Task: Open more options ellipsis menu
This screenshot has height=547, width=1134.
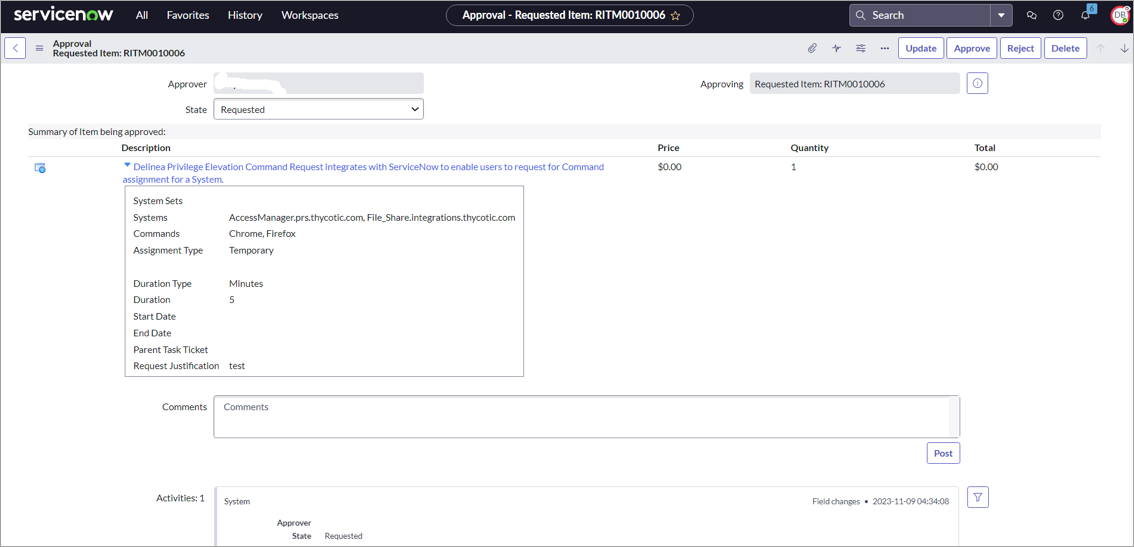Action: [884, 48]
